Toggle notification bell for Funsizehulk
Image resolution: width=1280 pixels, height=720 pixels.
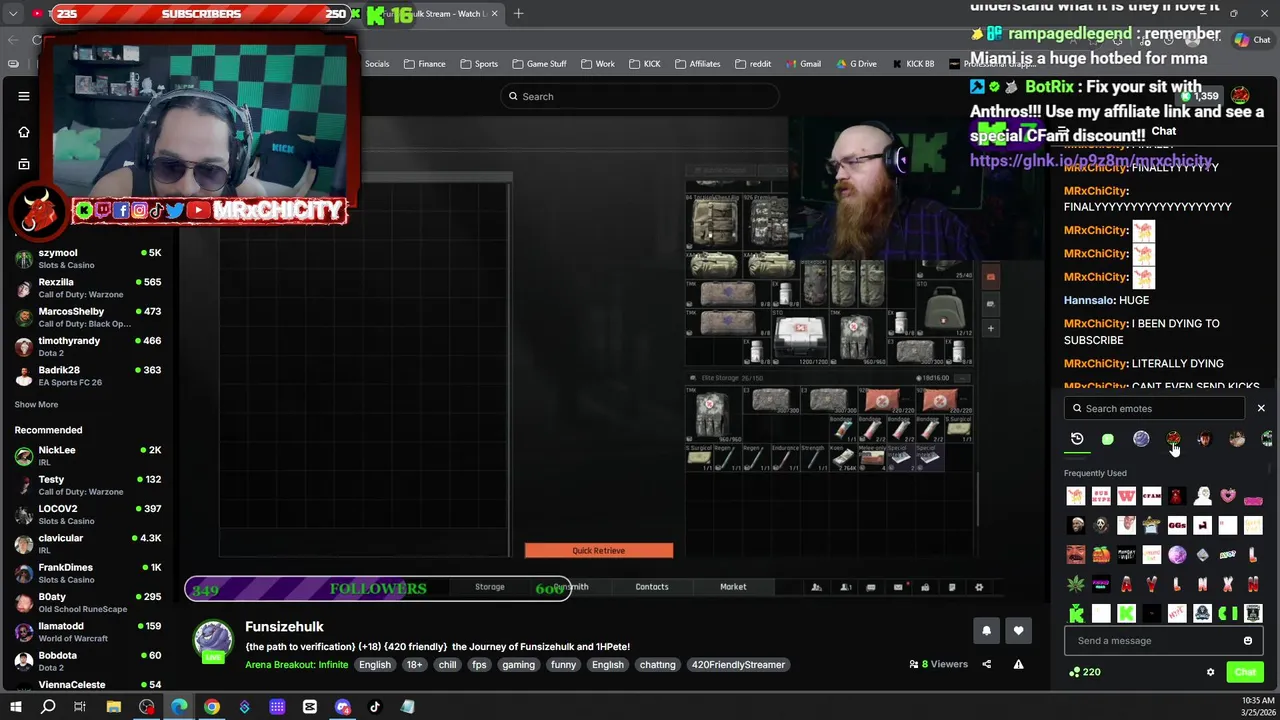tap(986, 631)
